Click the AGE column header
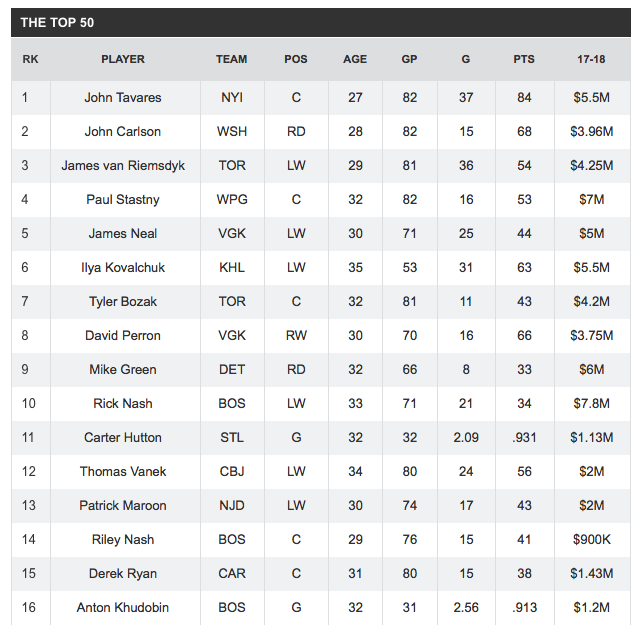Viewport: 631px width, 625px height. 355,59
